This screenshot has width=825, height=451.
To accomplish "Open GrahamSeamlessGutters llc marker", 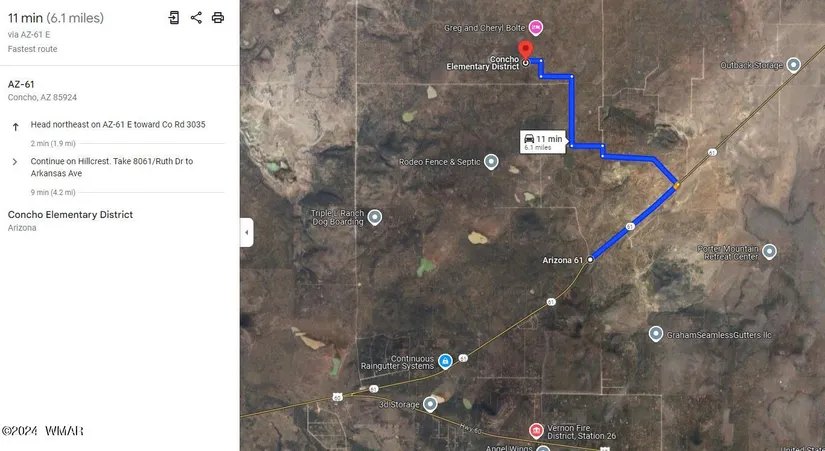I will tap(656, 334).
